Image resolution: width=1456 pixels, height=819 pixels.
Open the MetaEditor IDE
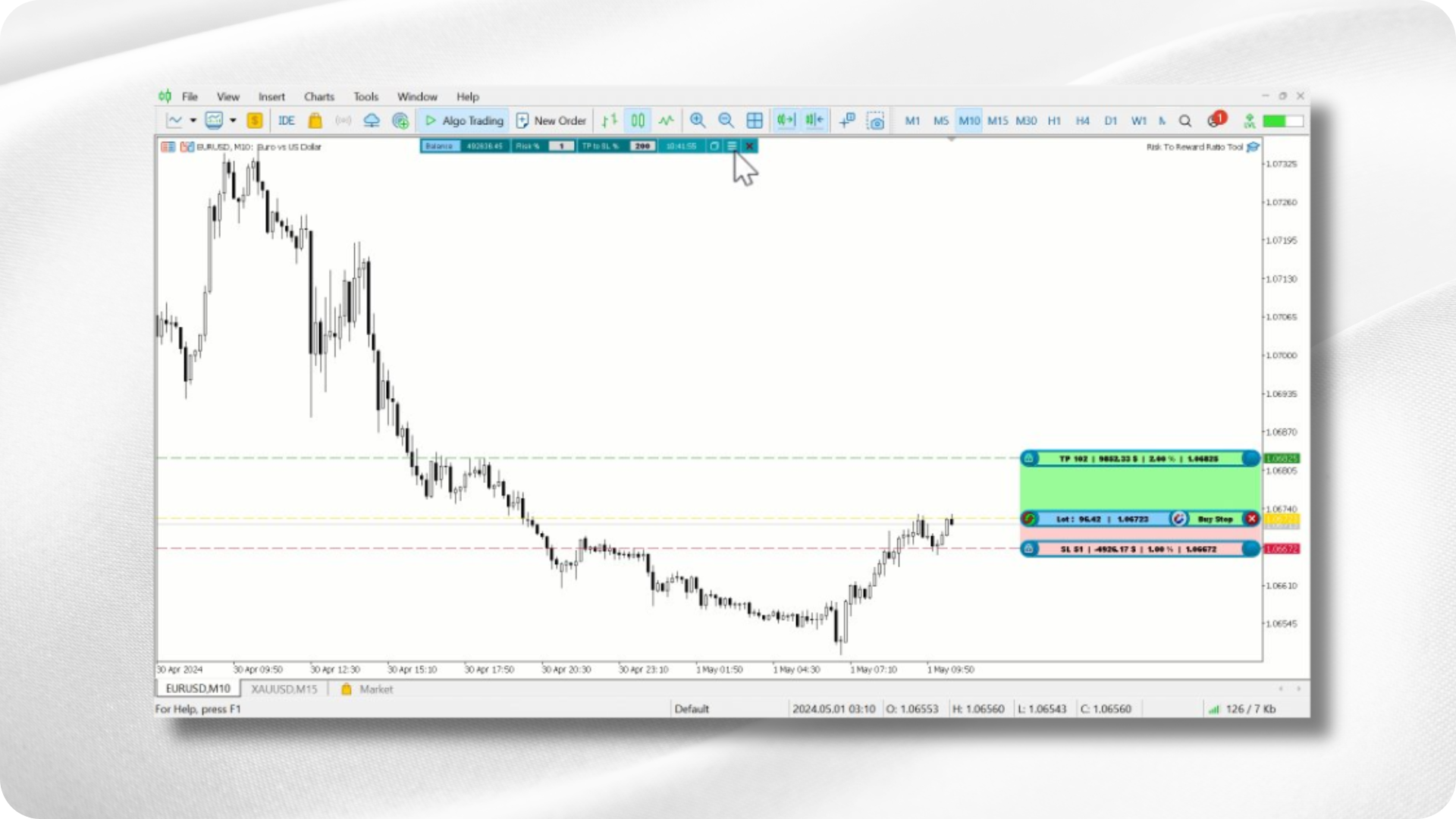(287, 121)
